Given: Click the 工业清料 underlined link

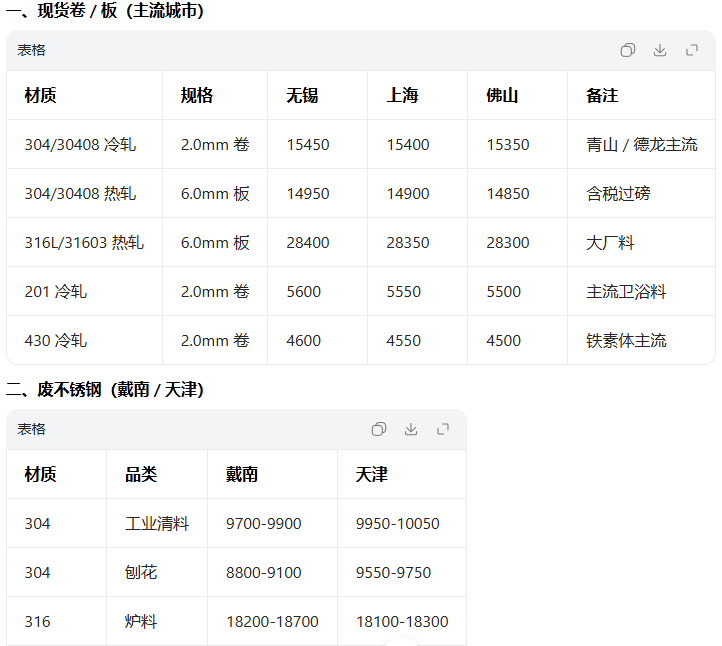Looking at the screenshot, I should [x=157, y=523].
